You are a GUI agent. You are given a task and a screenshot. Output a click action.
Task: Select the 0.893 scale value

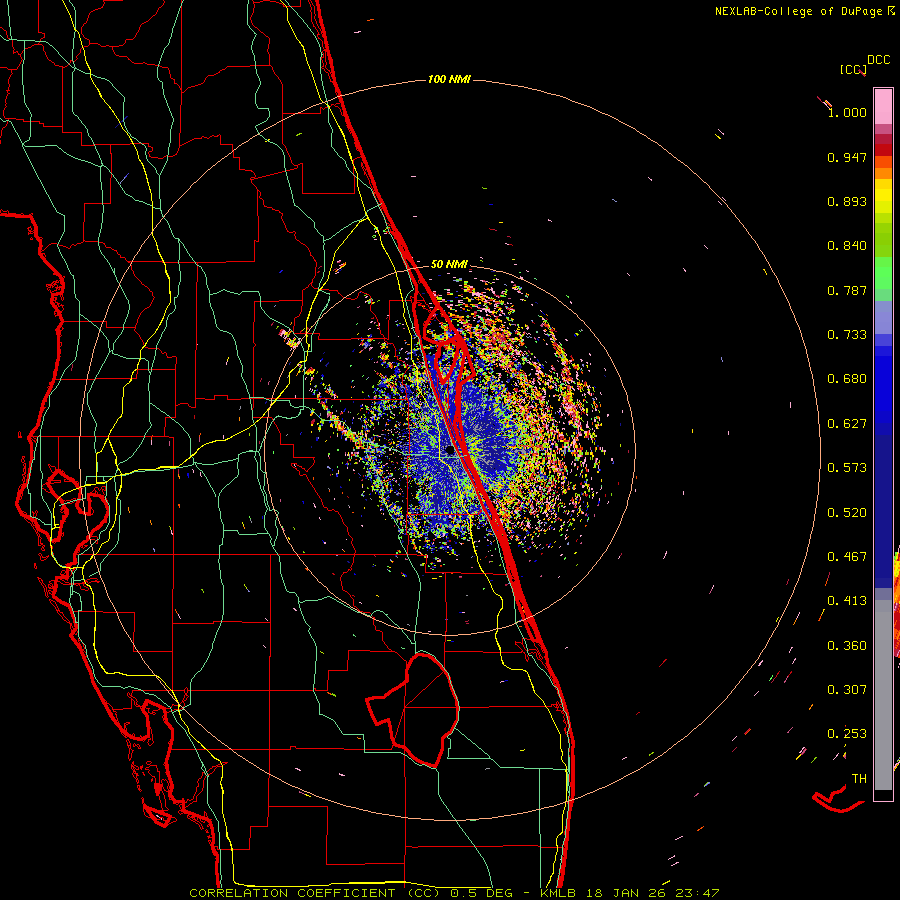click(x=847, y=201)
